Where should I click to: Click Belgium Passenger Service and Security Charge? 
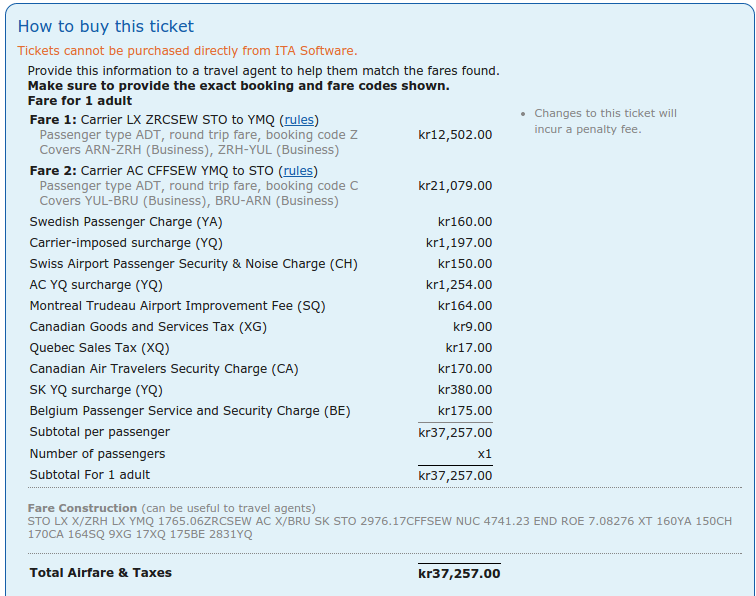point(190,411)
